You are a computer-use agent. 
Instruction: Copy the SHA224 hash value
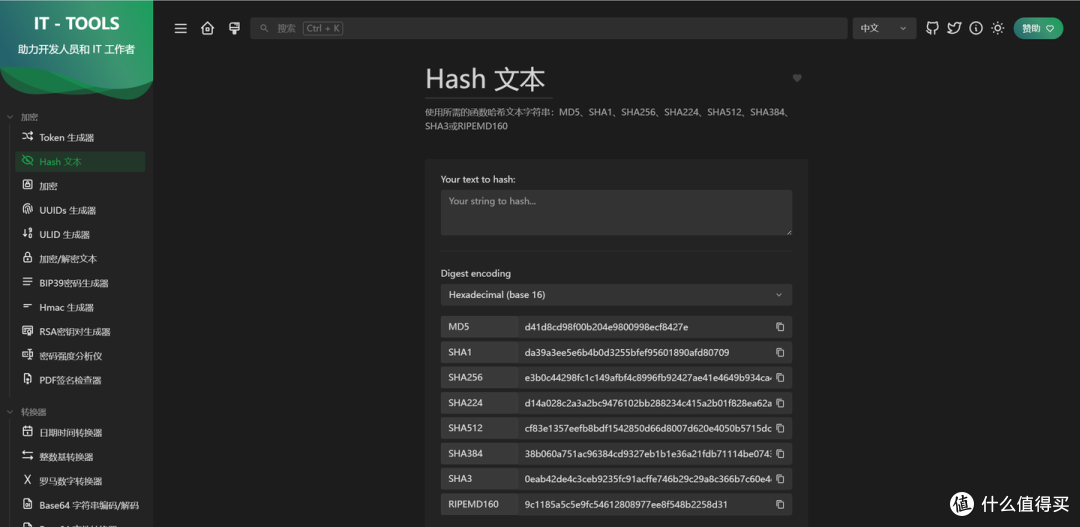(780, 403)
